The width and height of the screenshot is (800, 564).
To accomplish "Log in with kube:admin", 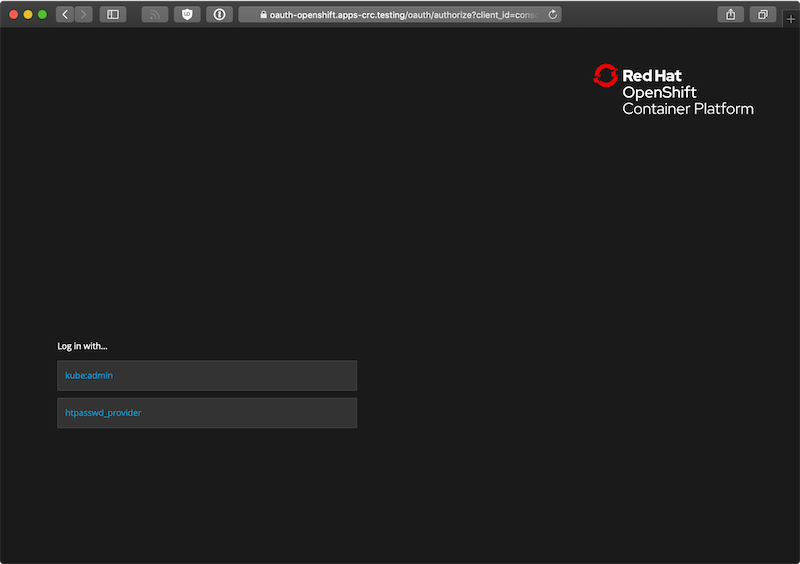I will (x=207, y=376).
